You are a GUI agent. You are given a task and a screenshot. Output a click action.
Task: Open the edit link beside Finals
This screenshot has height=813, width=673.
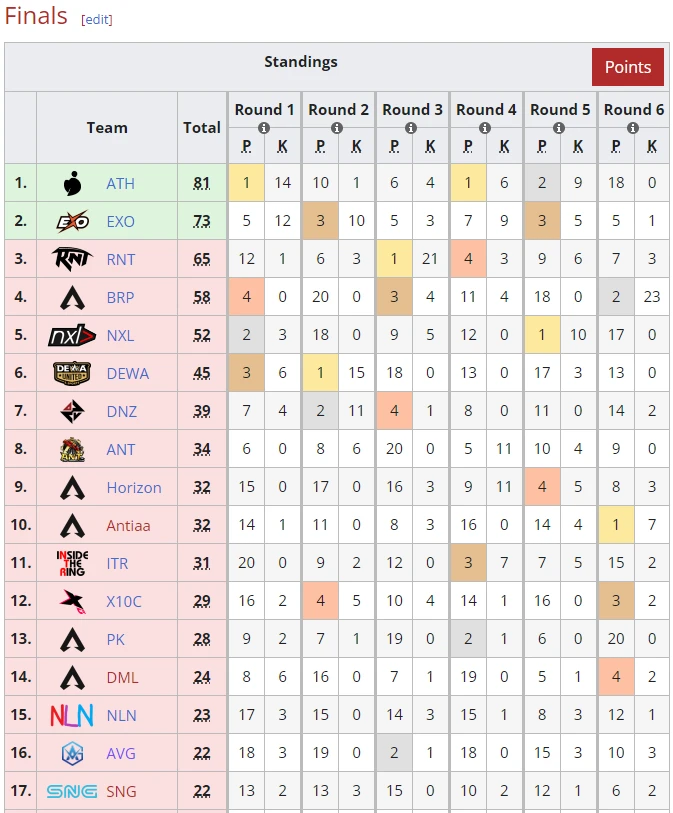tap(97, 20)
